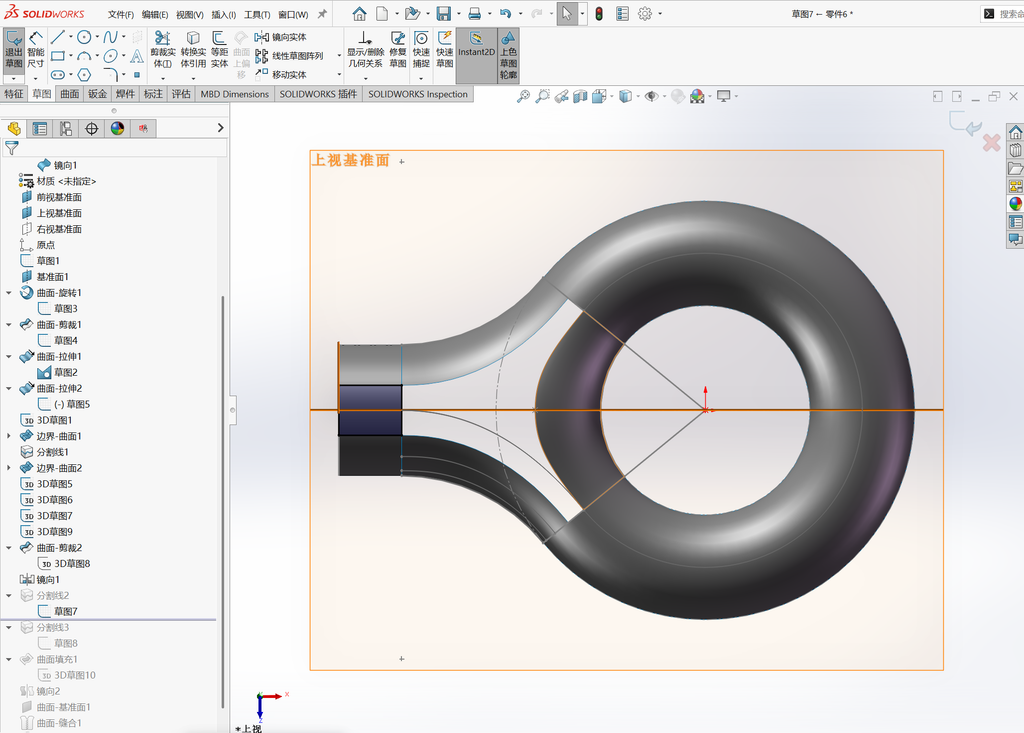Switch to the 曲面 ribbon tab
1024x733 pixels.
pos(70,94)
